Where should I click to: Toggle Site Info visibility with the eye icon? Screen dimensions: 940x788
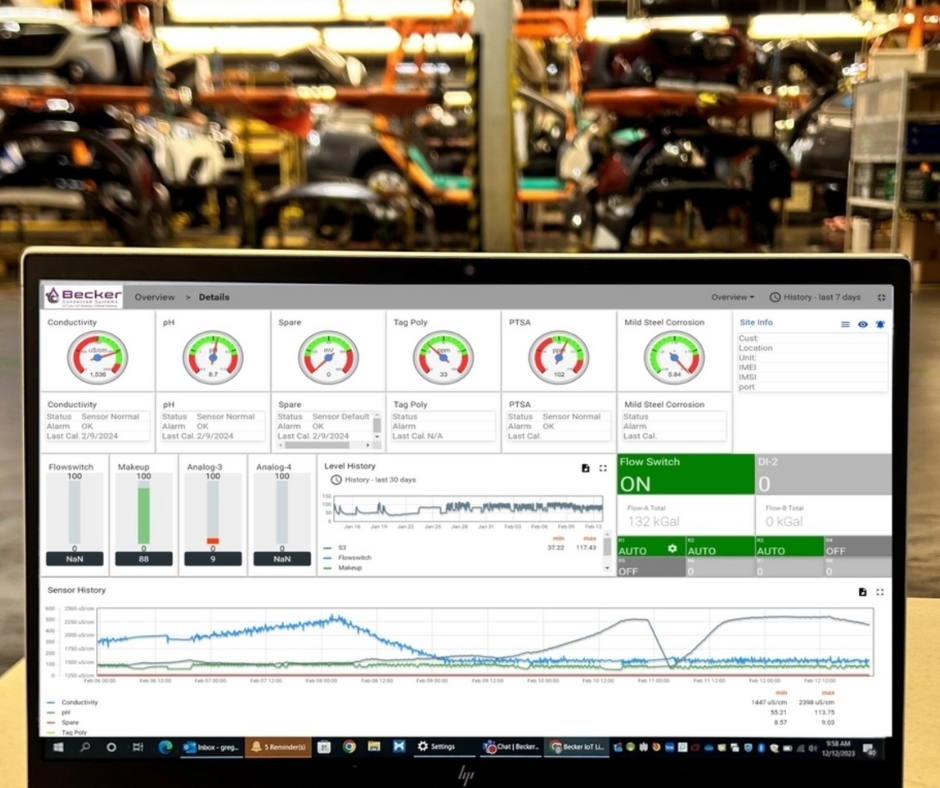[862, 324]
